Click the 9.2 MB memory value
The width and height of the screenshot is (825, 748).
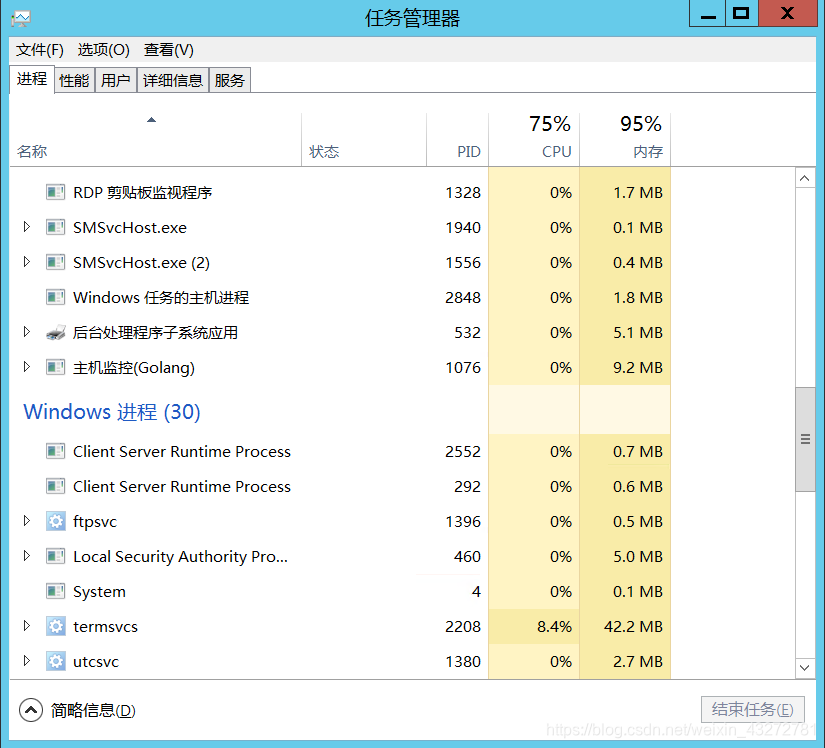coord(638,368)
